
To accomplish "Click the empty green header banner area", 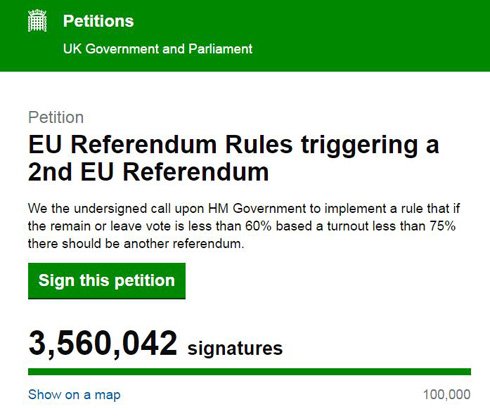I will pyautogui.click(x=367, y=35).
